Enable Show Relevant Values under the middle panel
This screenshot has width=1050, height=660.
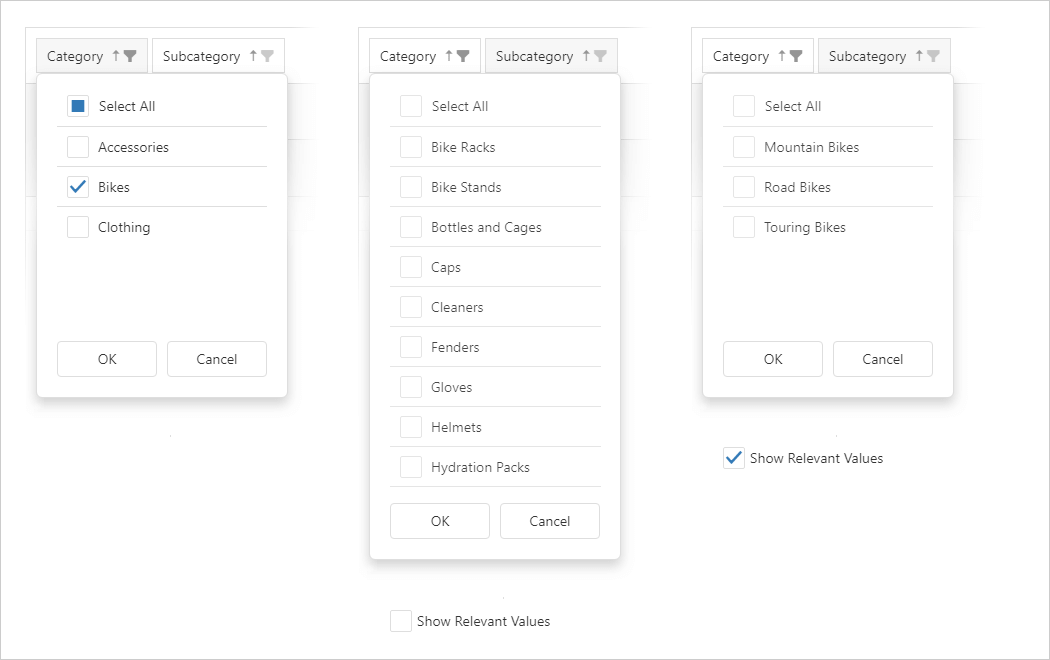click(401, 621)
